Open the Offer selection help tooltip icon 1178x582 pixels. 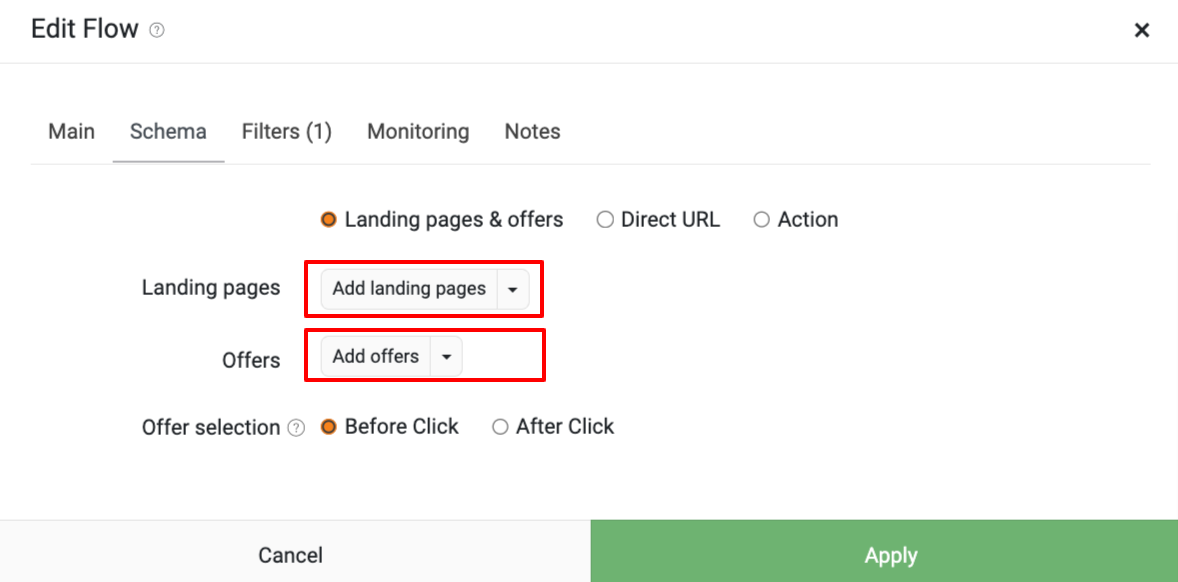click(297, 428)
